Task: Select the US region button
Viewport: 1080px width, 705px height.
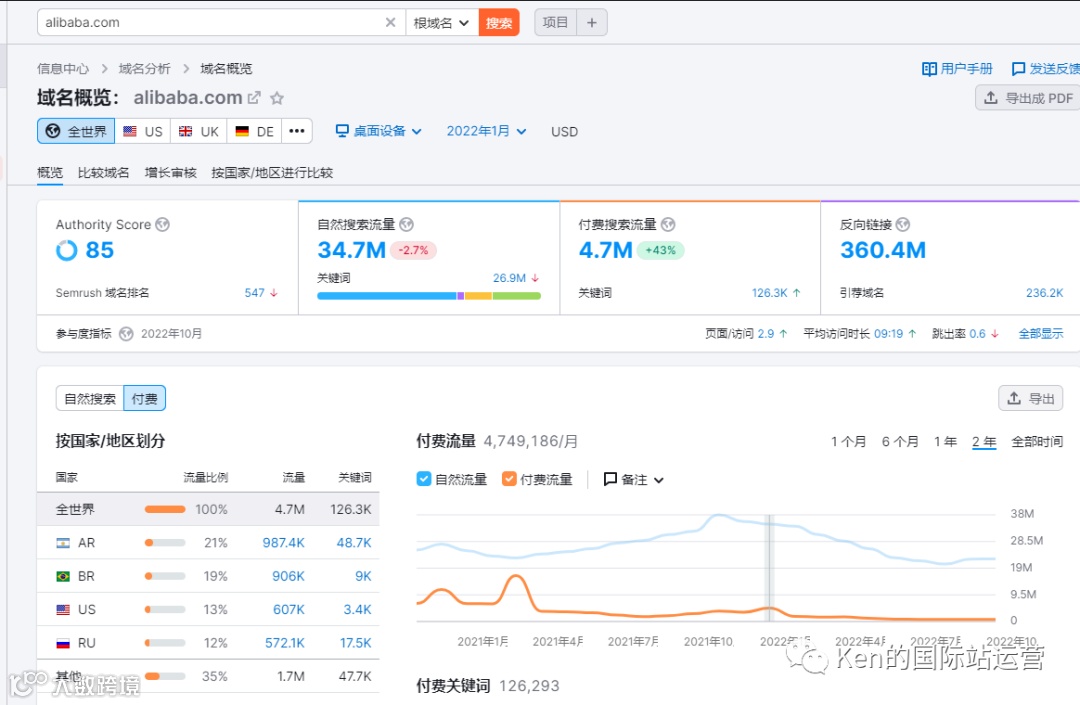Action: [143, 131]
